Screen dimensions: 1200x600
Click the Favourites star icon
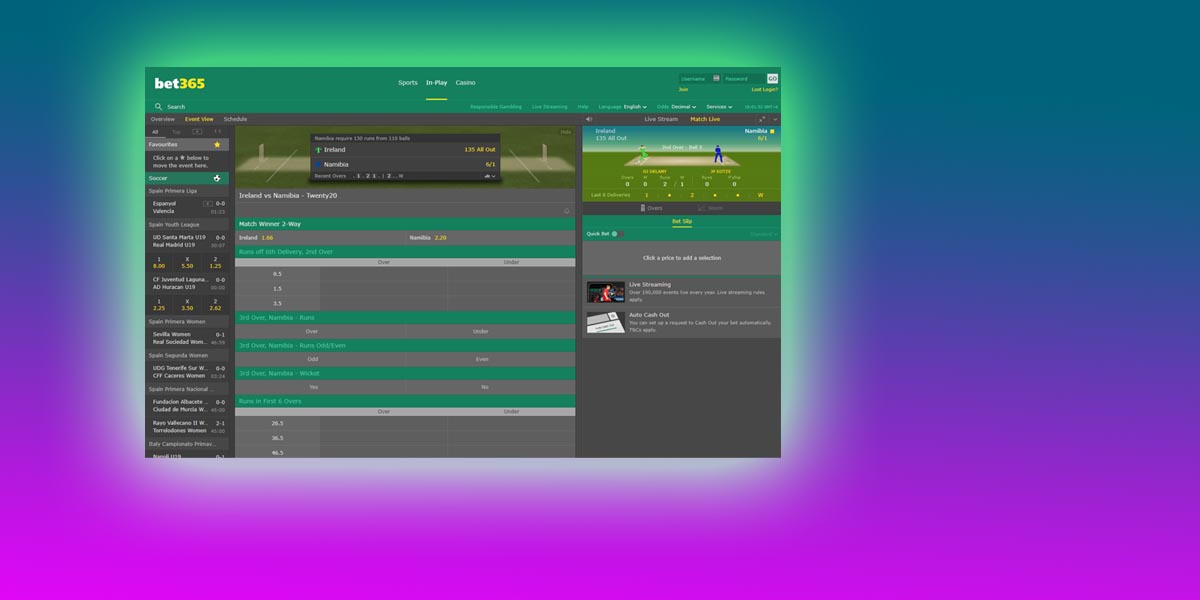pos(217,144)
